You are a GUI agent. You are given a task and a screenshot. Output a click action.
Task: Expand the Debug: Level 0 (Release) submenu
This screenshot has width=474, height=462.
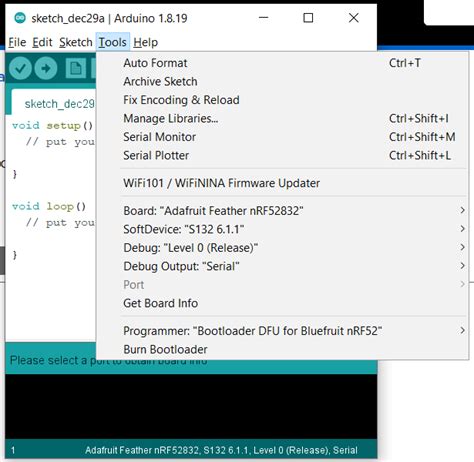click(282, 248)
